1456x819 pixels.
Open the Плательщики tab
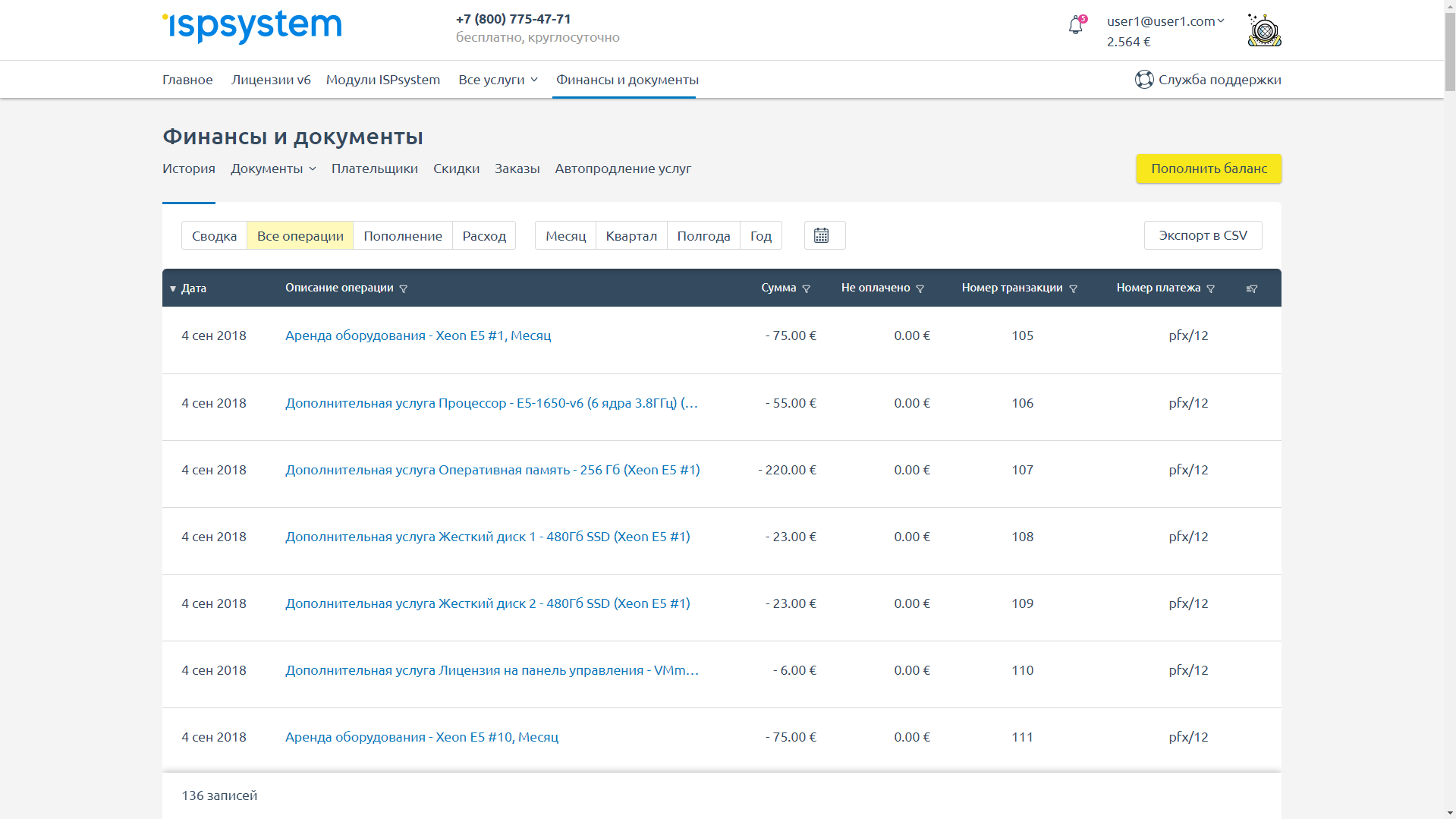tap(375, 169)
